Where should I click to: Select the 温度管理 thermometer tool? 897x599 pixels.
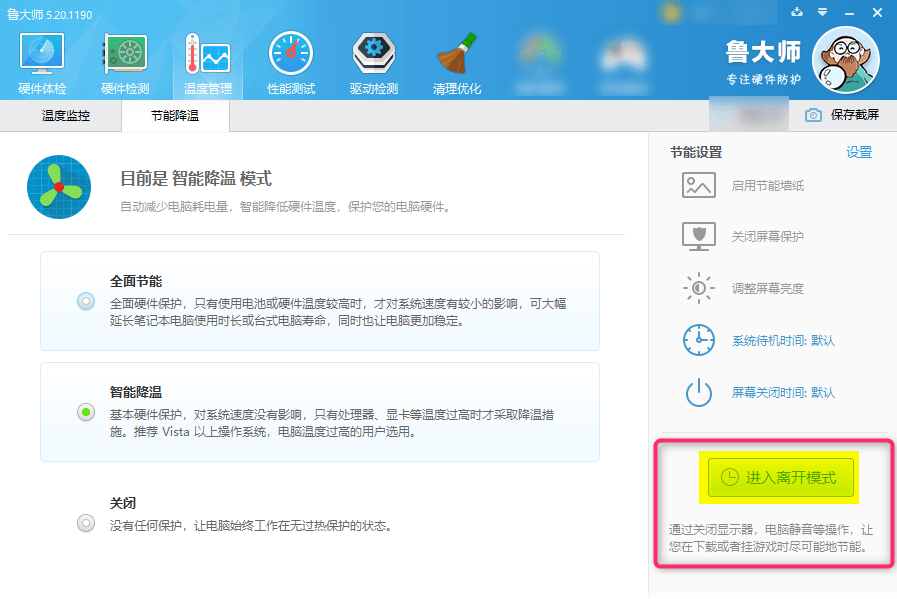(x=208, y=64)
